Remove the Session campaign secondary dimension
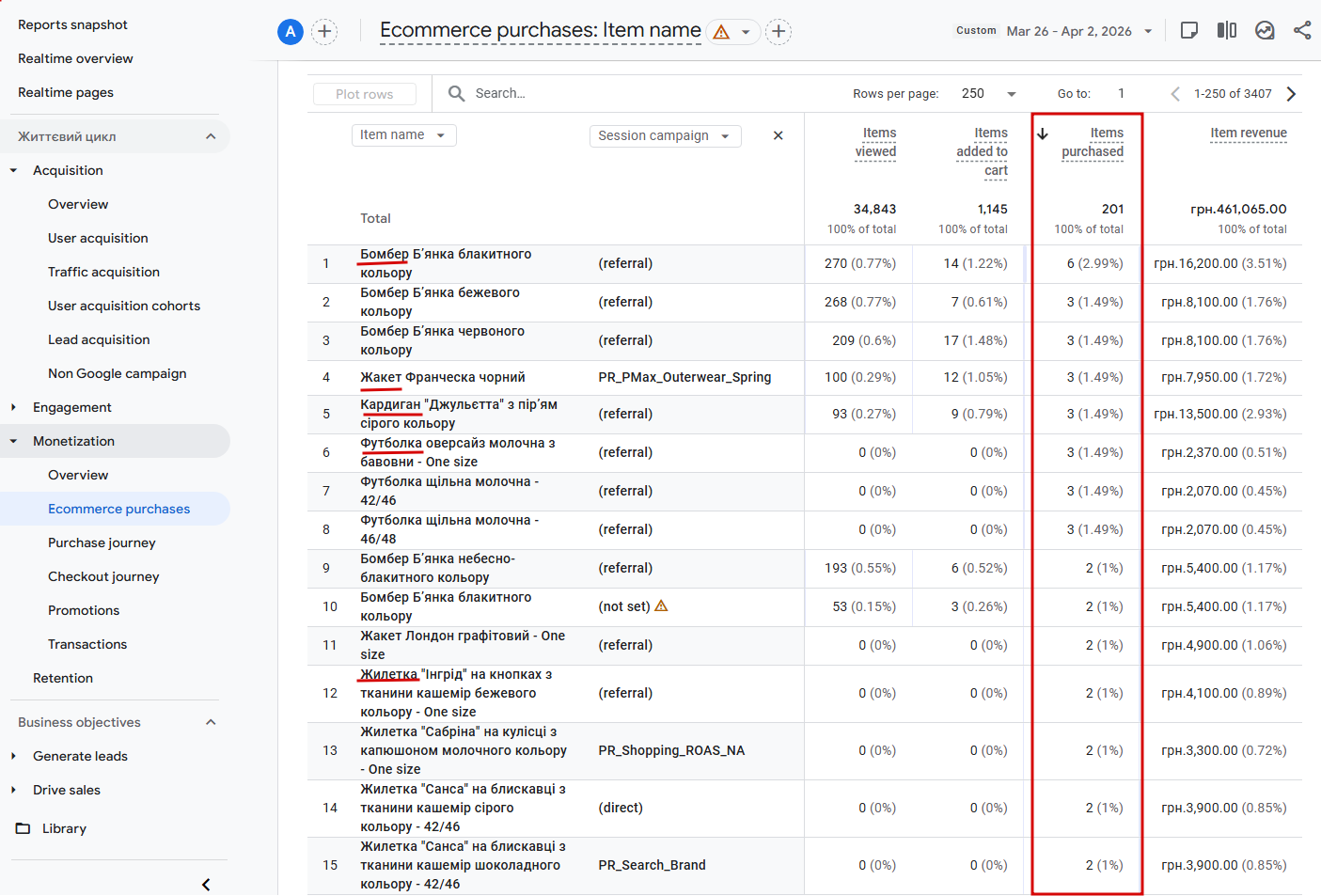The height and width of the screenshot is (896, 1321). (778, 135)
